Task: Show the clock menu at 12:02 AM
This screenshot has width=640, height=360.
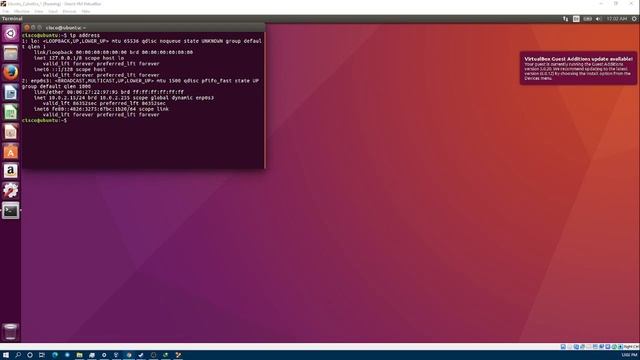Action: point(616,19)
